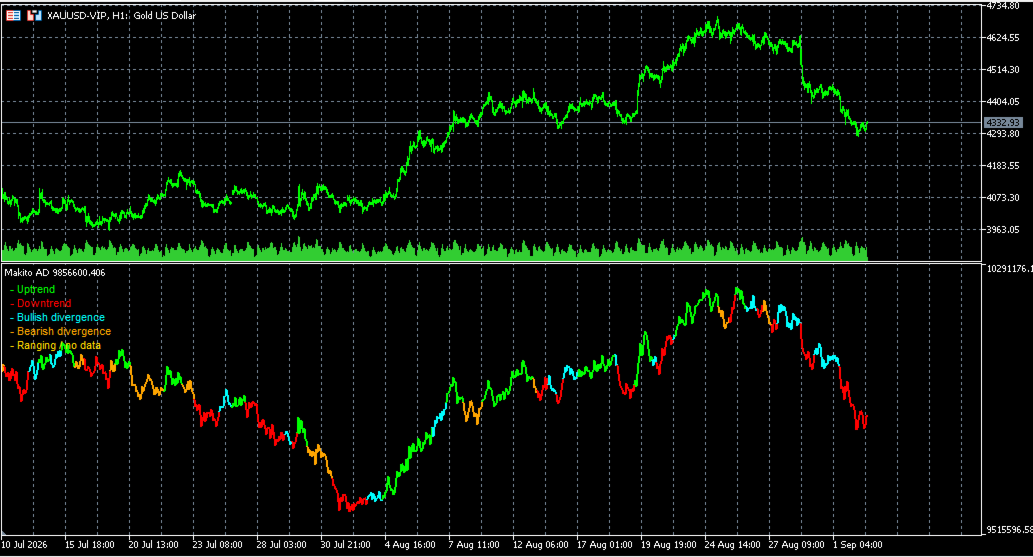
Task: Click the 4183.55 price scale level
Action: tap(1003, 165)
